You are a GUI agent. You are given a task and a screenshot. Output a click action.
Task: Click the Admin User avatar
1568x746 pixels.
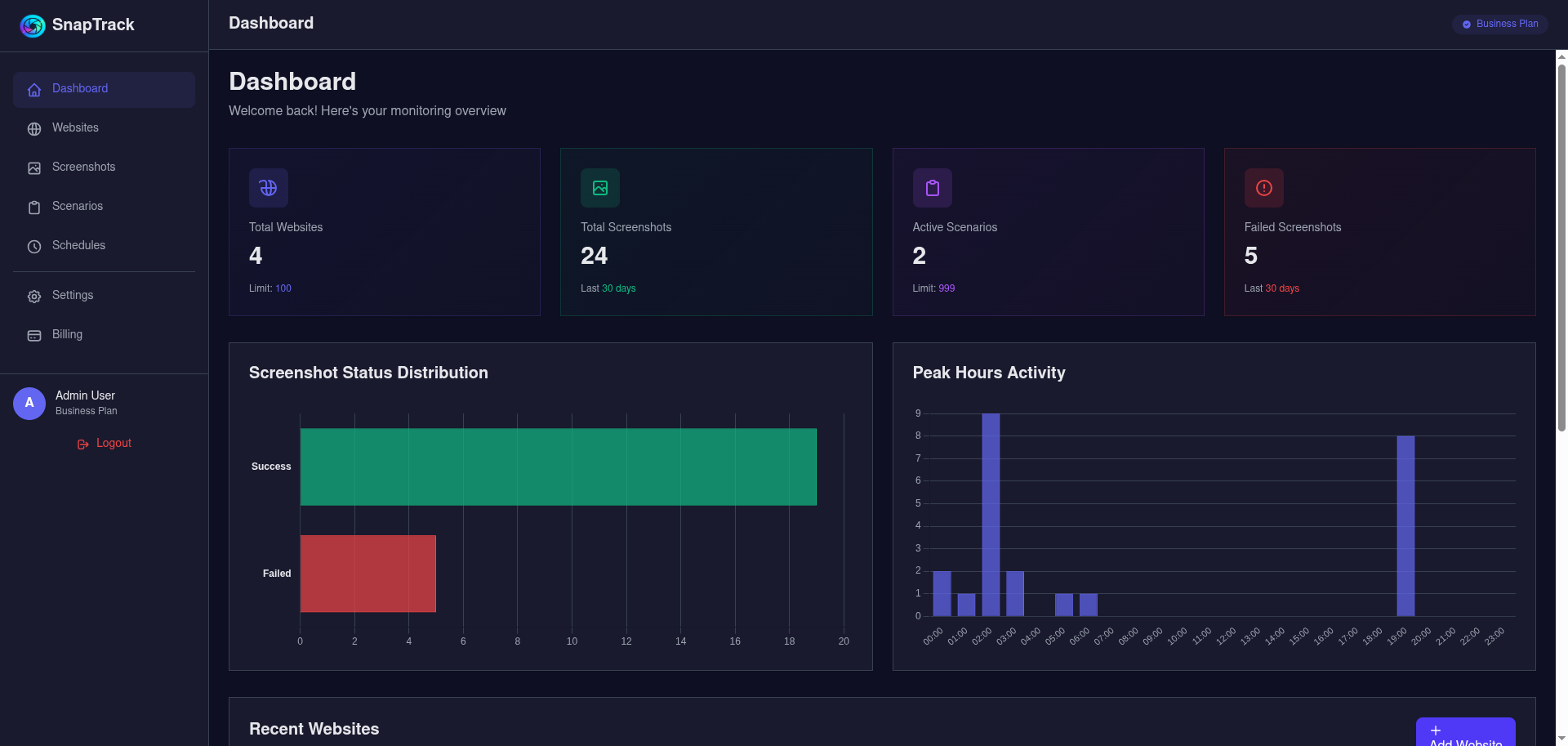[x=29, y=403]
